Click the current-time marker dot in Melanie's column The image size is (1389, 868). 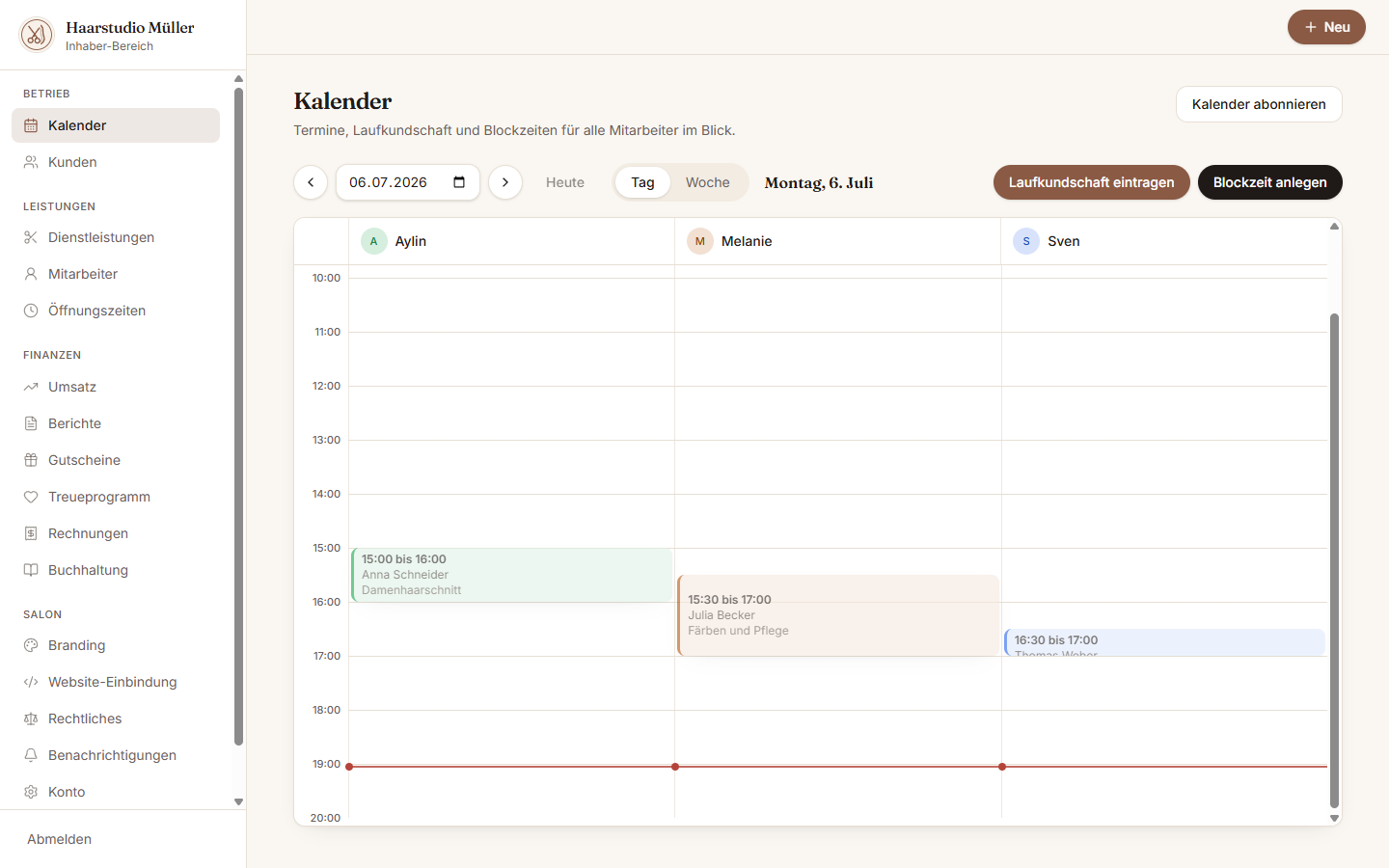675,767
